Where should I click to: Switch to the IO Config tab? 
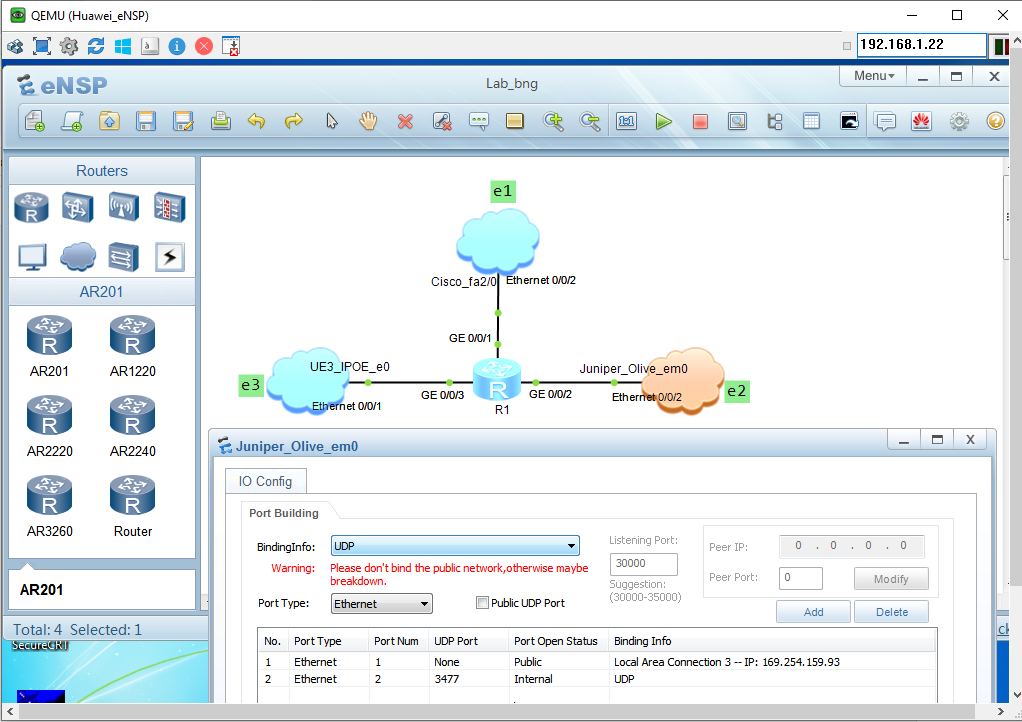pyautogui.click(x=265, y=481)
